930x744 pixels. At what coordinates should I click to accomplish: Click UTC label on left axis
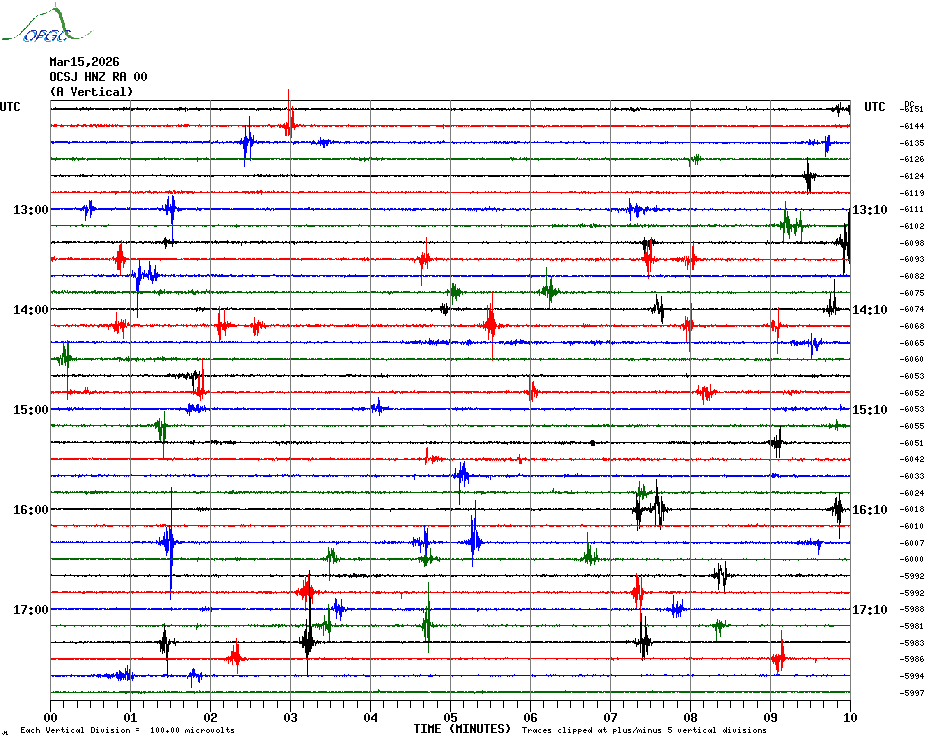(10, 107)
